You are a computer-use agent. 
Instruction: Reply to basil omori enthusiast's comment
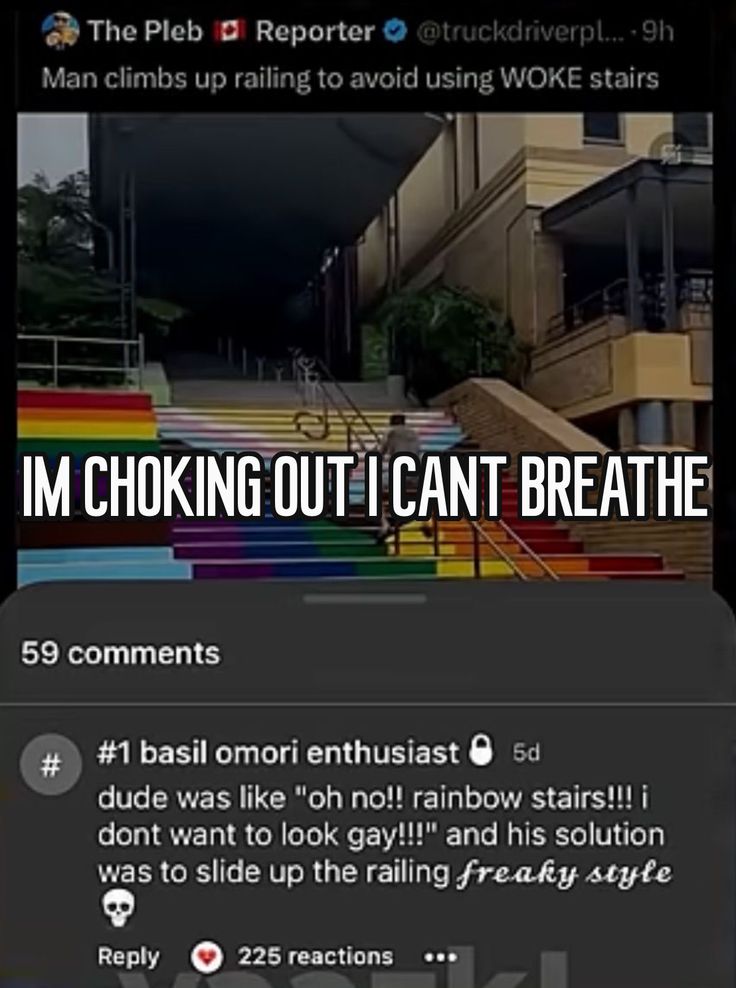click(x=129, y=957)
